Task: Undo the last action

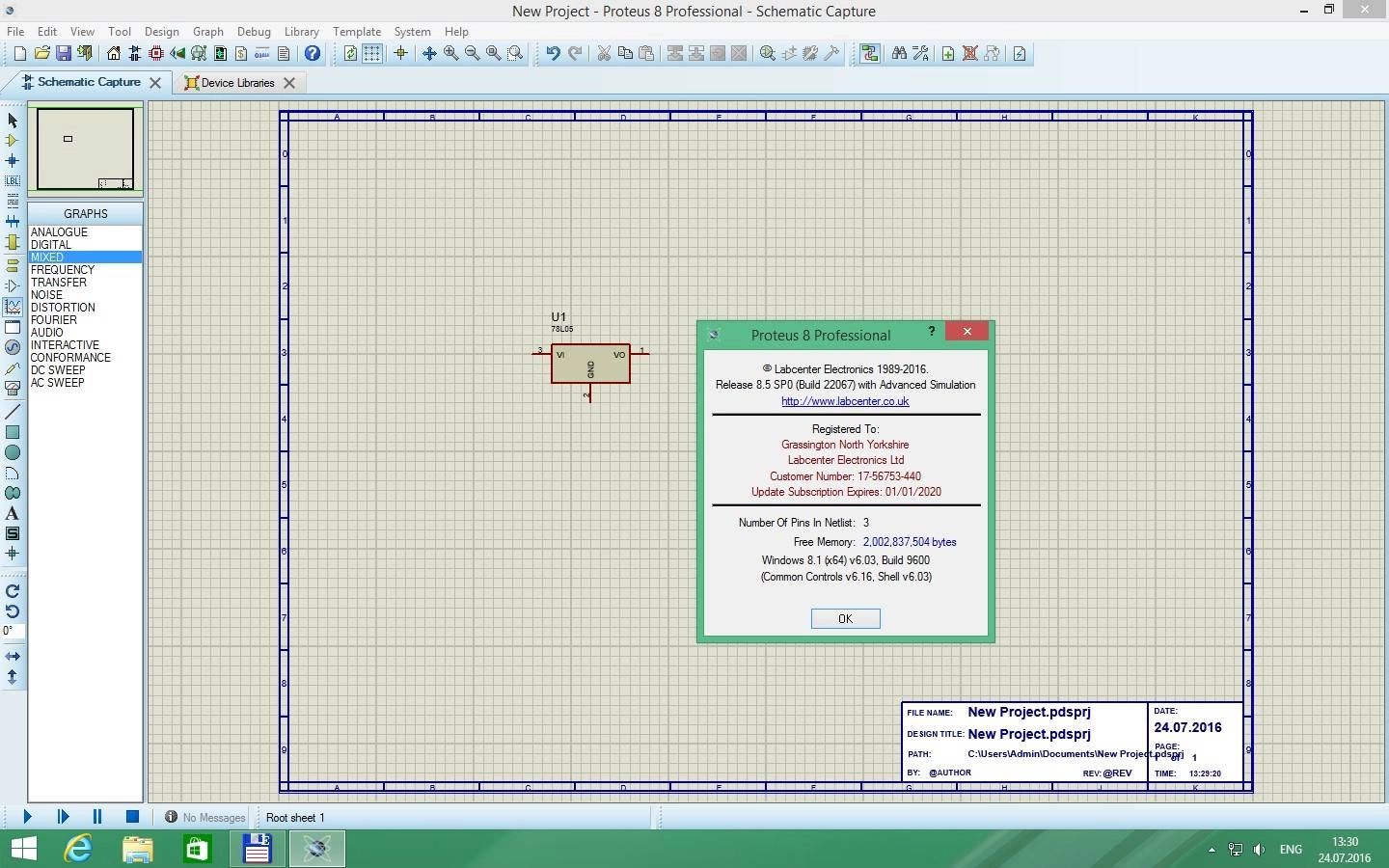Action: [x=553, y=53]
